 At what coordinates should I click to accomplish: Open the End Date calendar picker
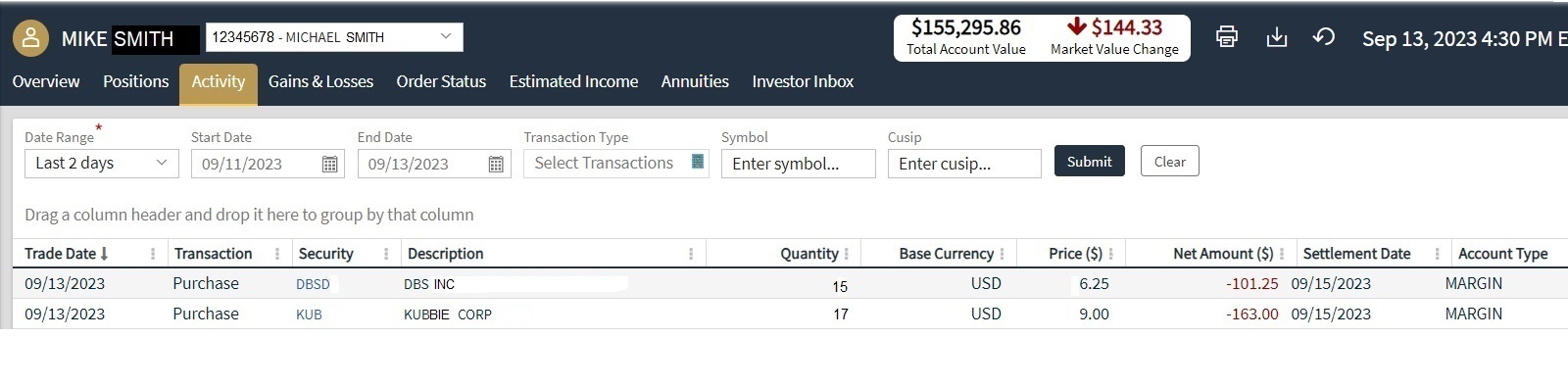tap(496, 165)
